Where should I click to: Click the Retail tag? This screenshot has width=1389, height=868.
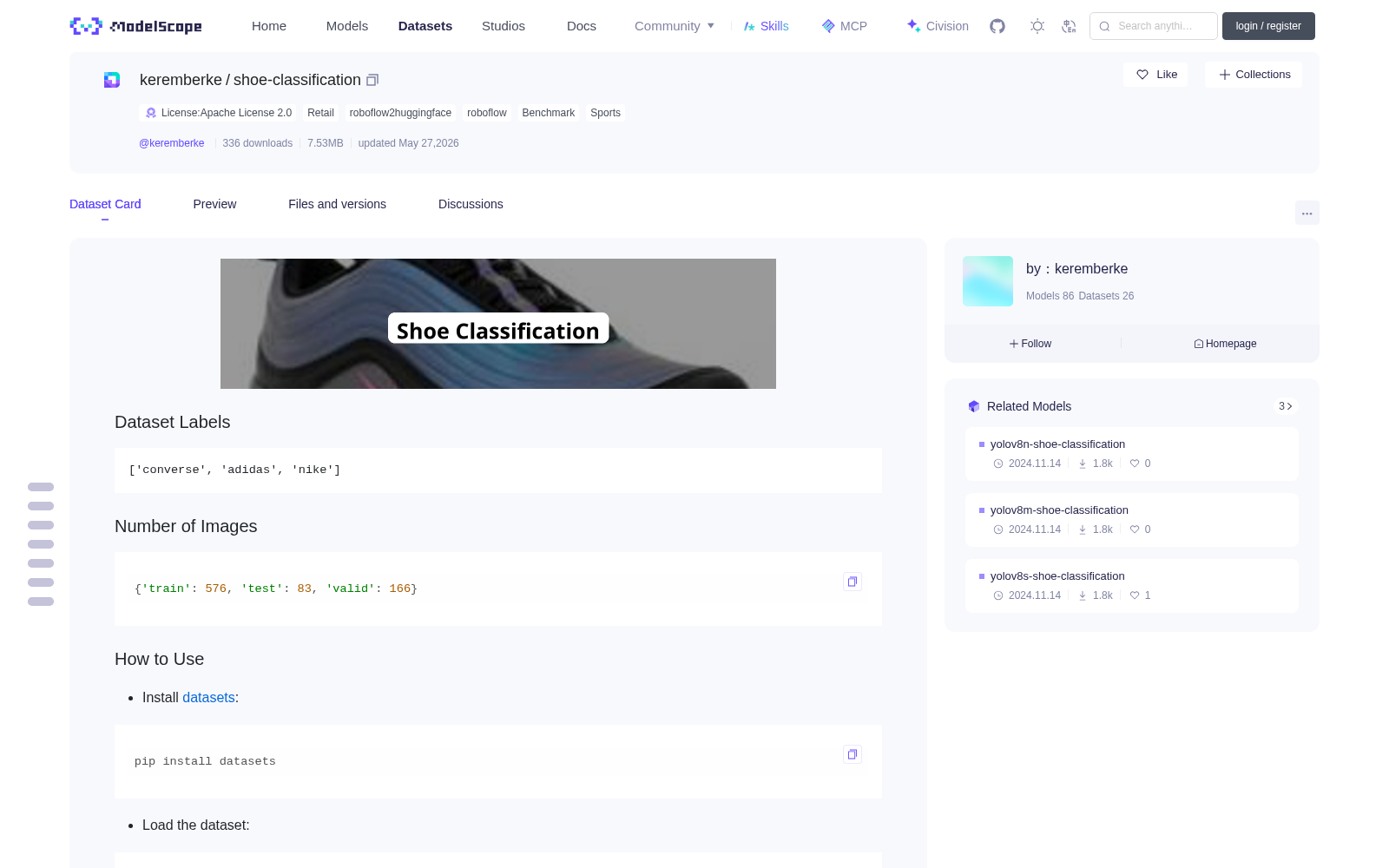click(320, 113)
